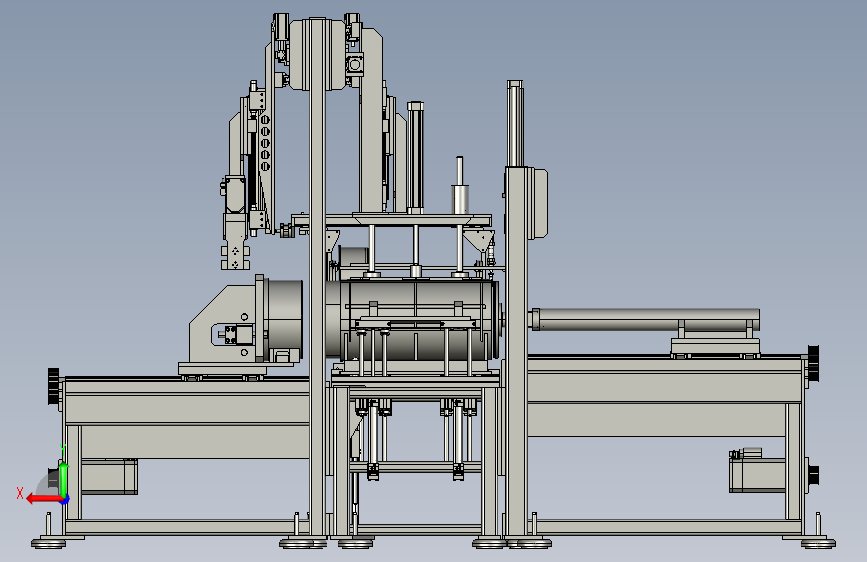The image size is (867, 562).
Task: Click the red X label next to the triad
Action: pyautogui.click(x=20, y=493)
